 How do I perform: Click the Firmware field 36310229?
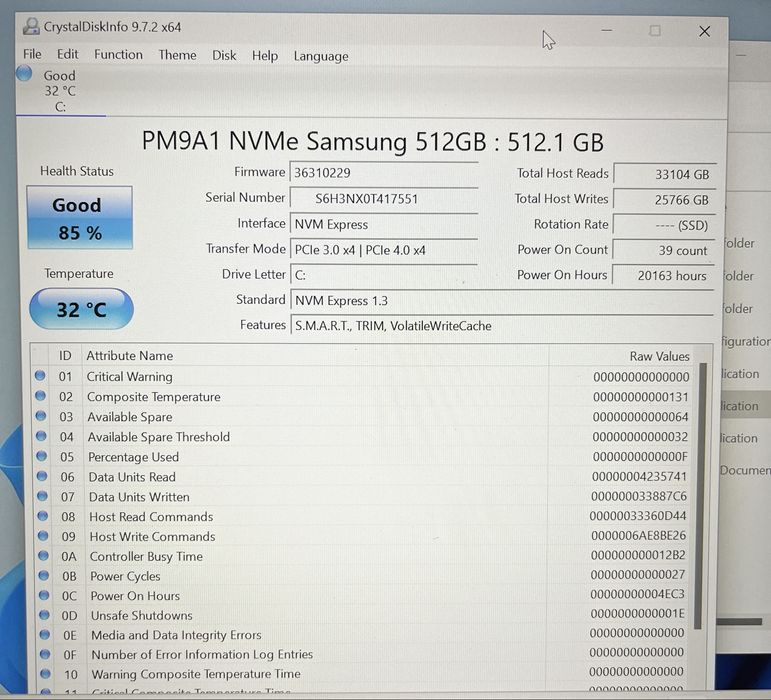pyautogui.click(x=384, y=173)
